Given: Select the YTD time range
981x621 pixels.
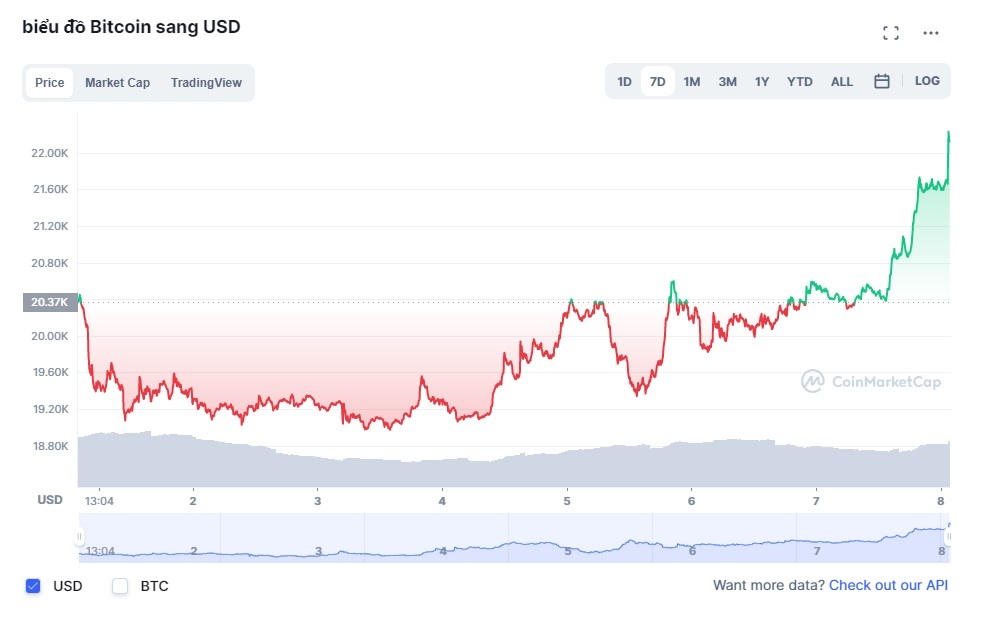Looking at the screenshot, I should (x=799, y=81).
